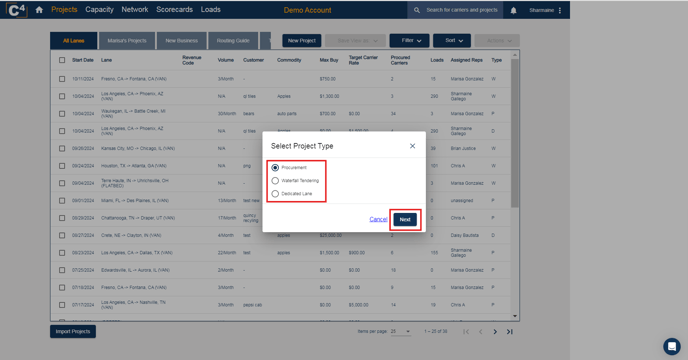Click the Next button
Image resolution: width=688 pixels, height=360 pixels.
pyautogui.click(x=405, y=220)
